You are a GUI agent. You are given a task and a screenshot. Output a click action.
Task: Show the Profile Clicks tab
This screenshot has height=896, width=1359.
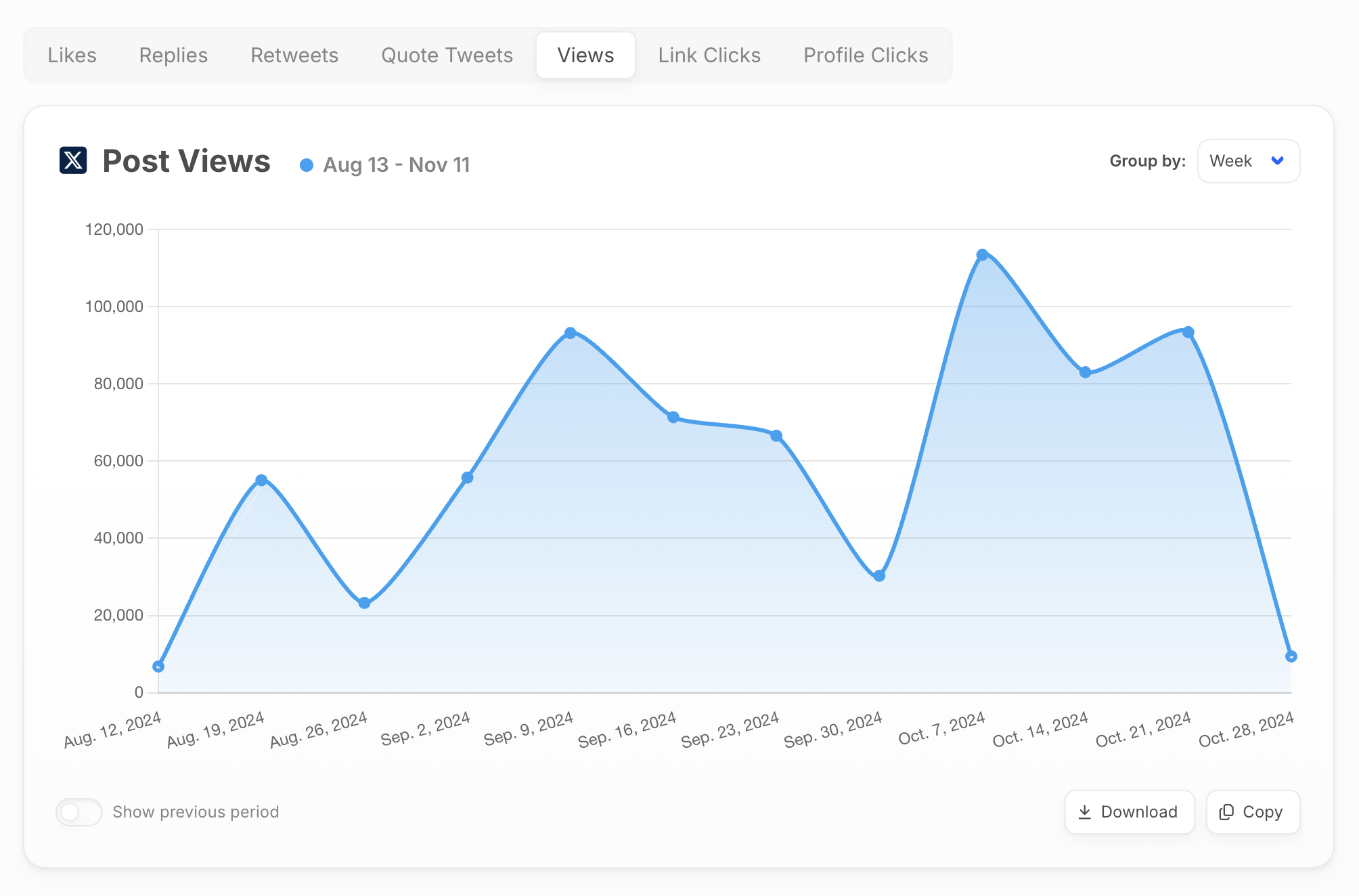point(866,55)
